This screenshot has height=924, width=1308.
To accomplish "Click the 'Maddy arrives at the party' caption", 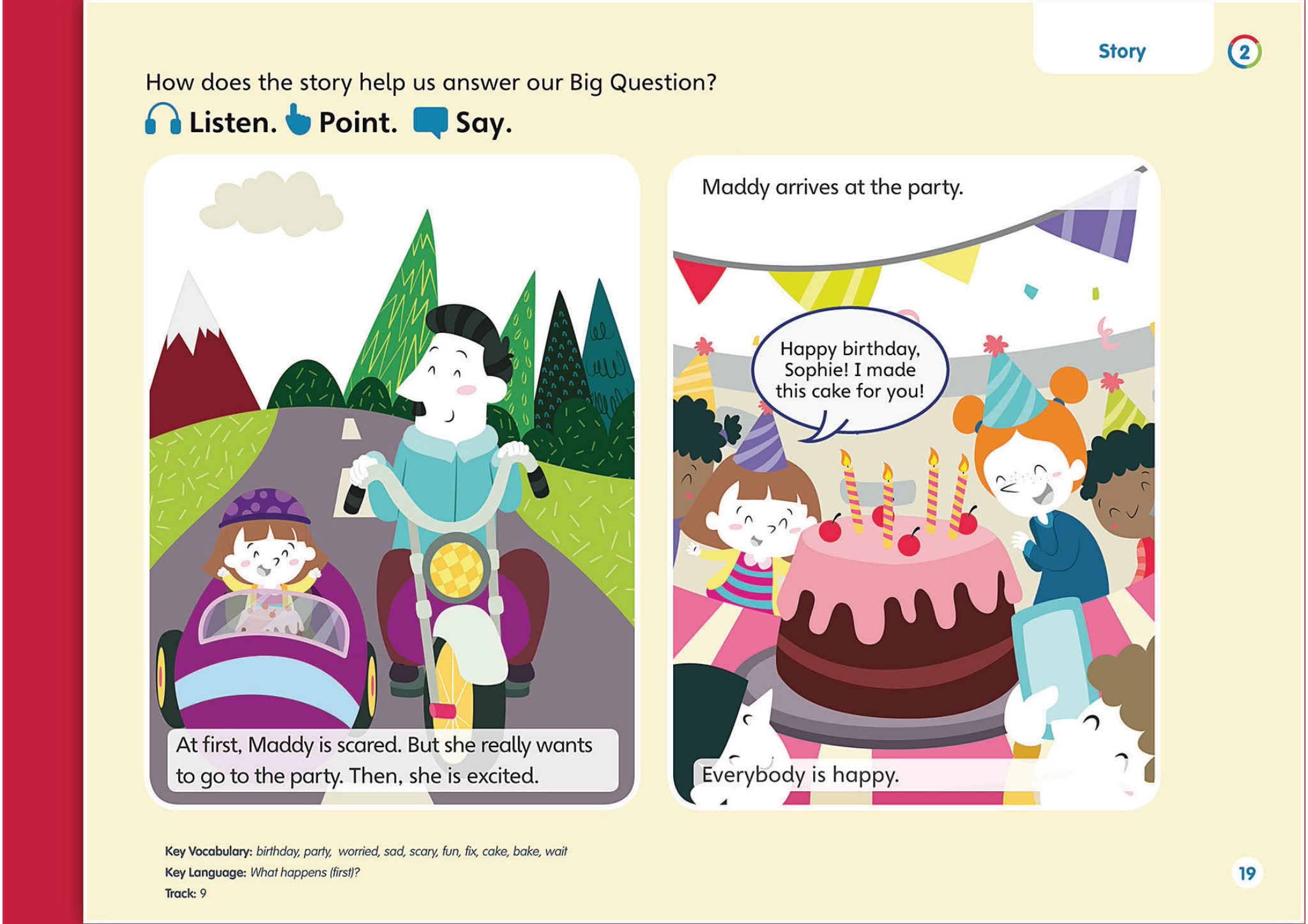I will point(832,187).
